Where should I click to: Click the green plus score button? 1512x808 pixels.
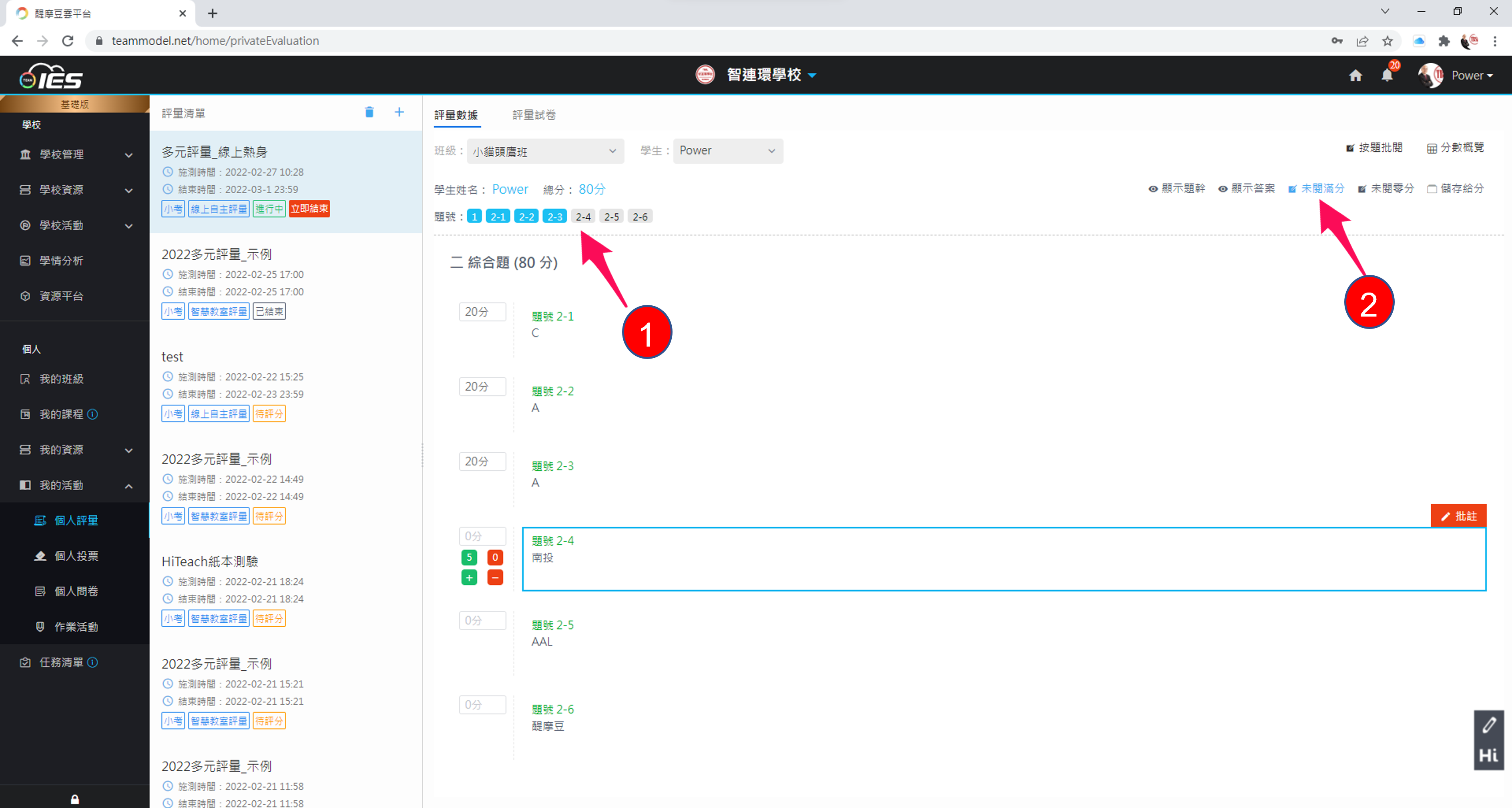coord(469,578)
